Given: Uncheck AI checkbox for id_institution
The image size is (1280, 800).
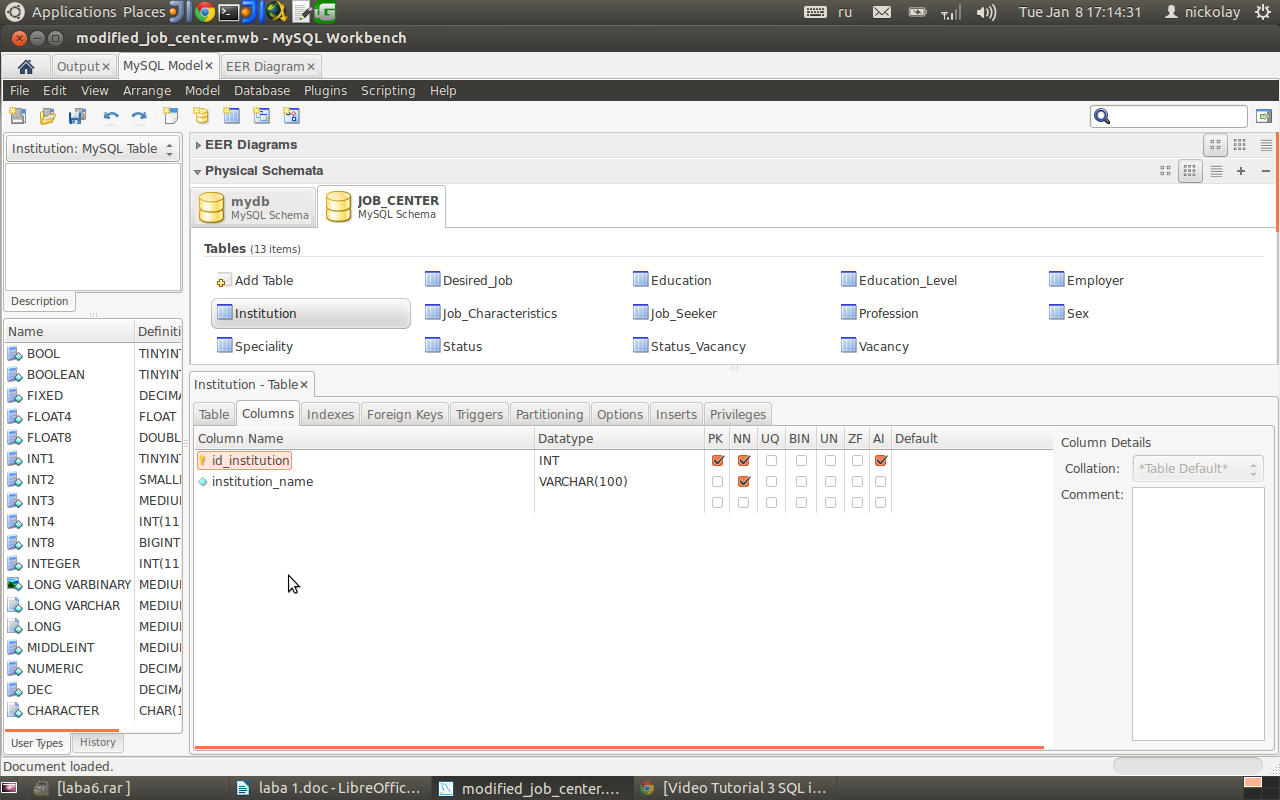Looking at the screenshot, I should coord(880,461).
